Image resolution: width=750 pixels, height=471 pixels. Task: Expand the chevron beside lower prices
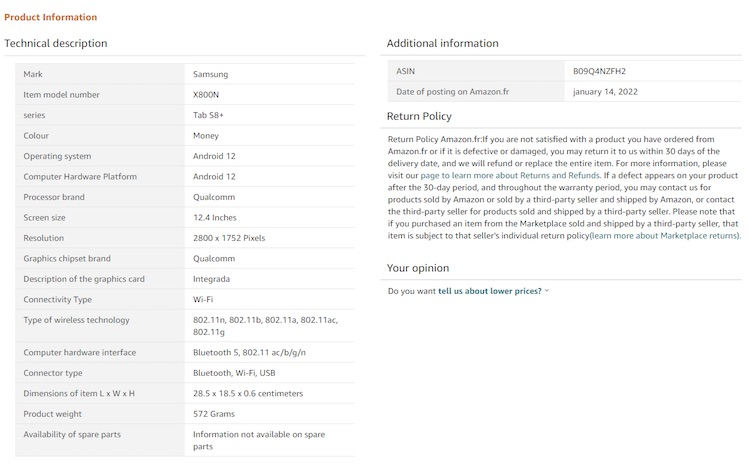coord(547,291)
